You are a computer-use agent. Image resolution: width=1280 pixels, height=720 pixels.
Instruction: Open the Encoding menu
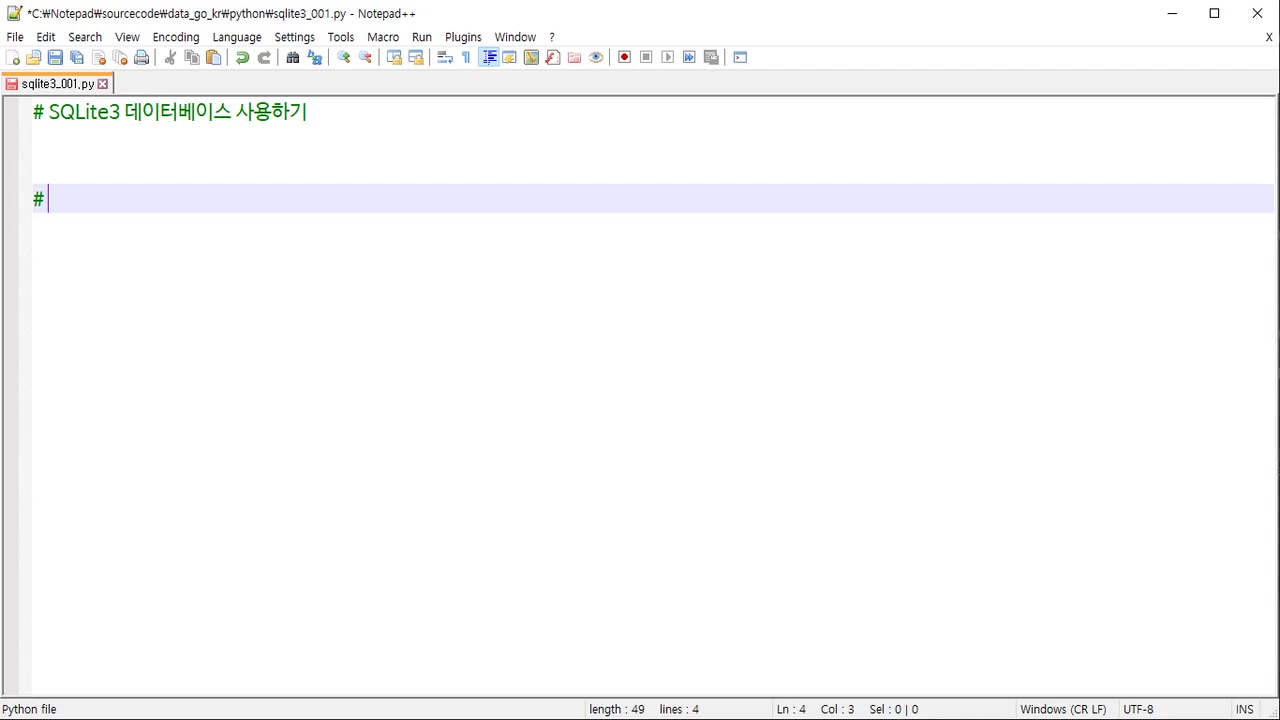[176, 37]
